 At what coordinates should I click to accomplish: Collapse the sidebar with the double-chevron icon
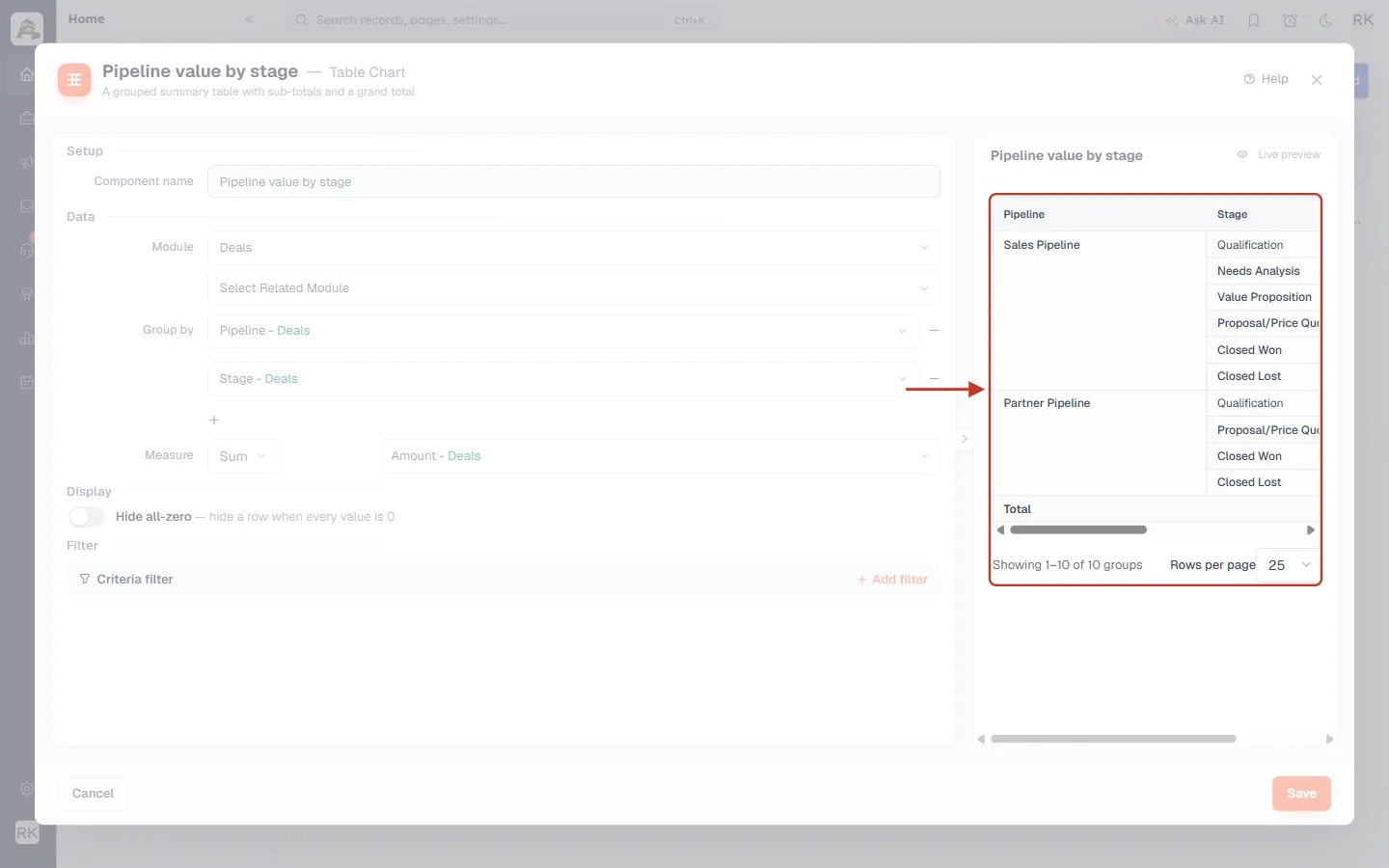(249, 19)
